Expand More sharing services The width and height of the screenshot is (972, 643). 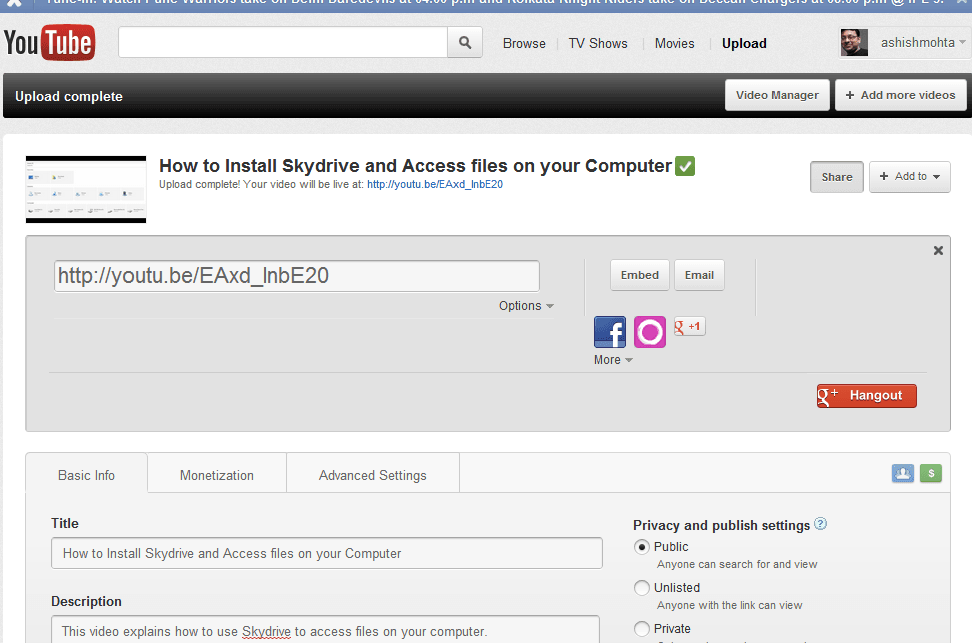pyautogui.click(x=613, y=360)
